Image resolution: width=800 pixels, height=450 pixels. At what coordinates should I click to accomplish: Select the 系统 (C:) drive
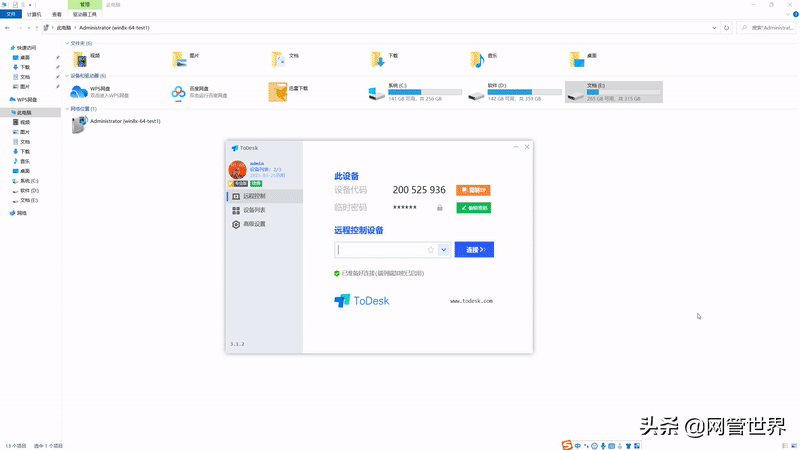click(415, 92)
